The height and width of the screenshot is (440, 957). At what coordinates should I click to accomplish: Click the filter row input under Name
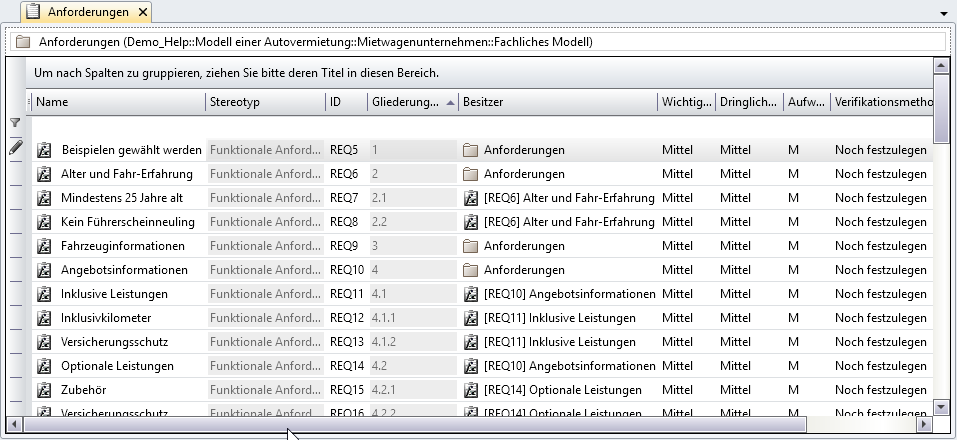point(118,125)
